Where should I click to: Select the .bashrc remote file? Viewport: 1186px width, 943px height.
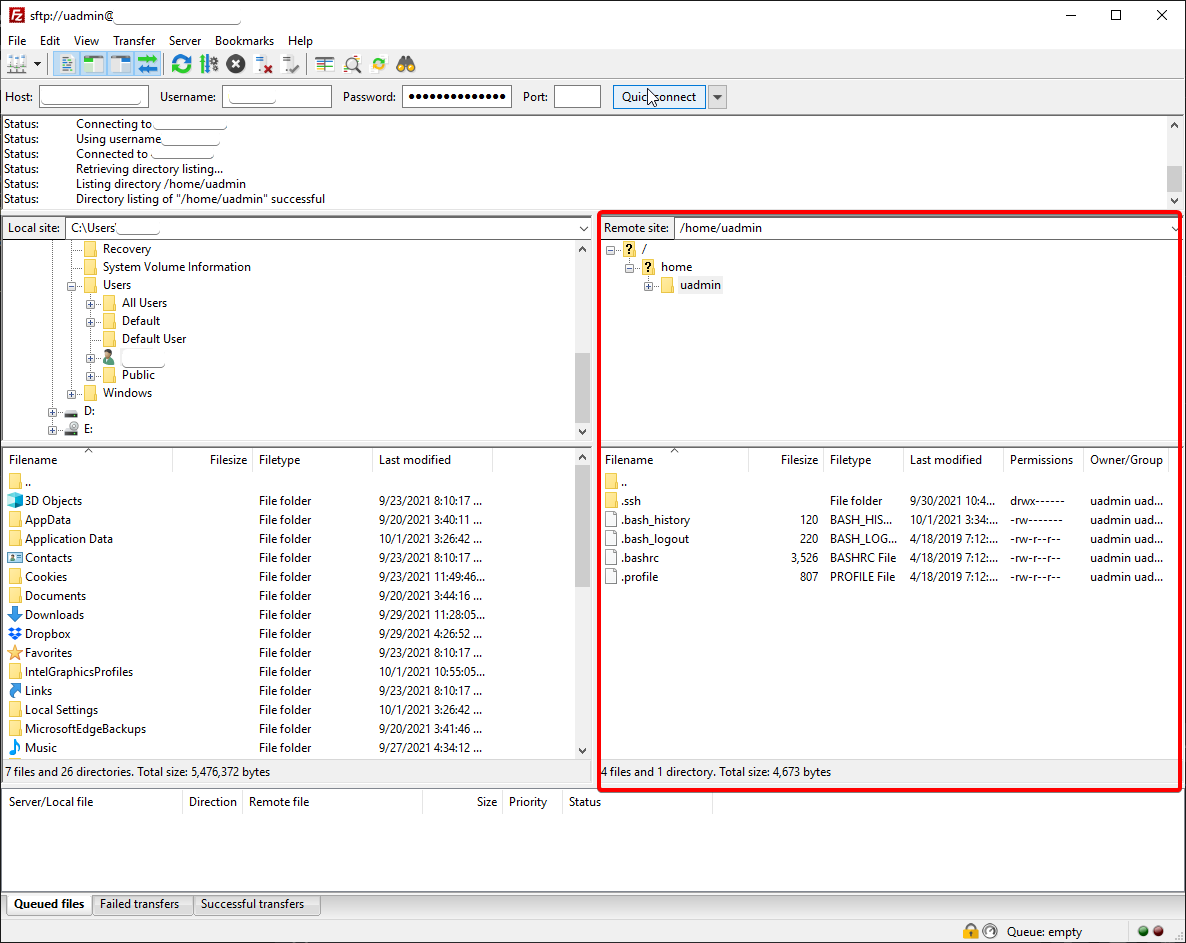[x=632, y=557]
